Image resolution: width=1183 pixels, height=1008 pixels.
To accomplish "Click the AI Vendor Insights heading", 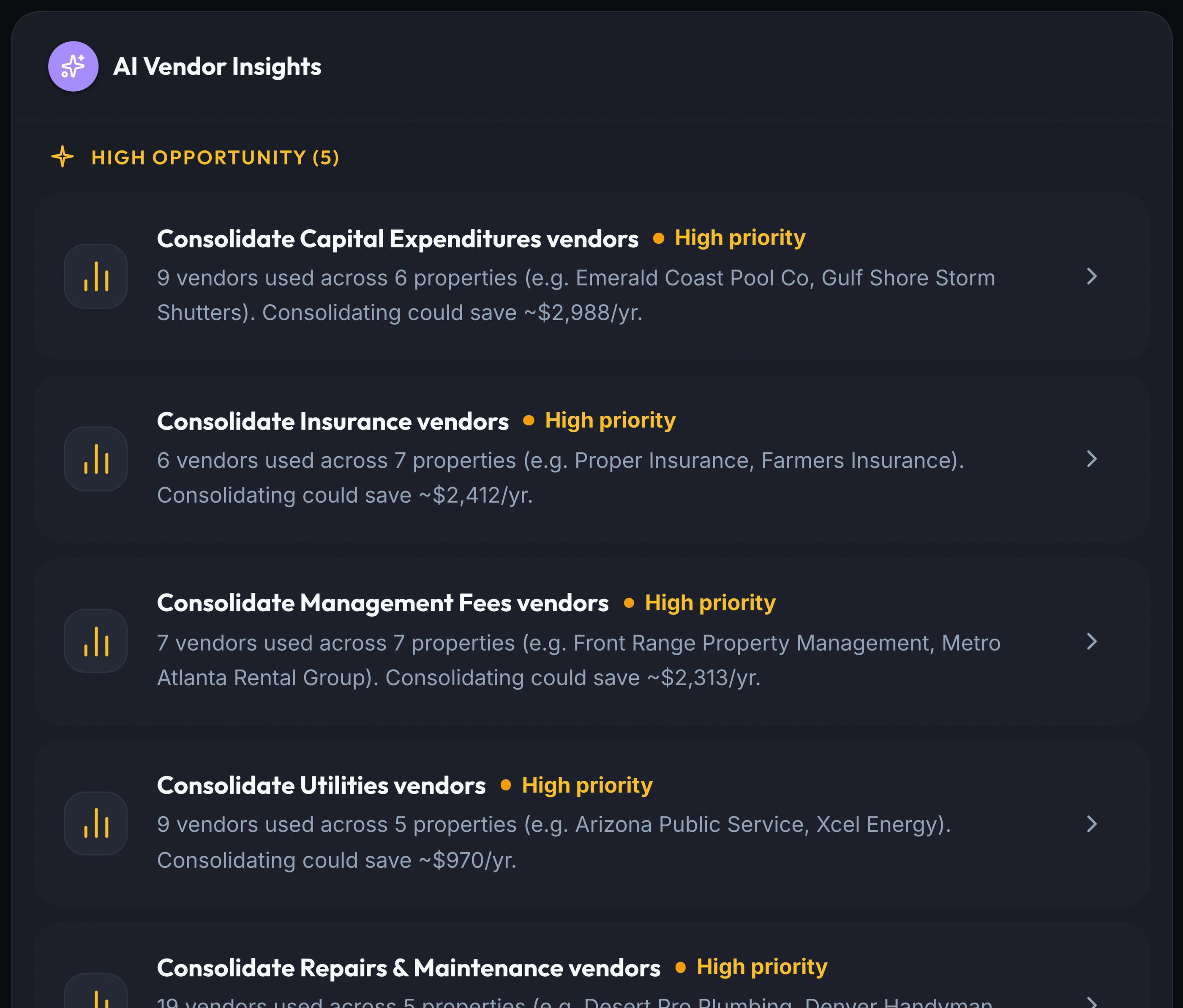I will click(217, 67).
